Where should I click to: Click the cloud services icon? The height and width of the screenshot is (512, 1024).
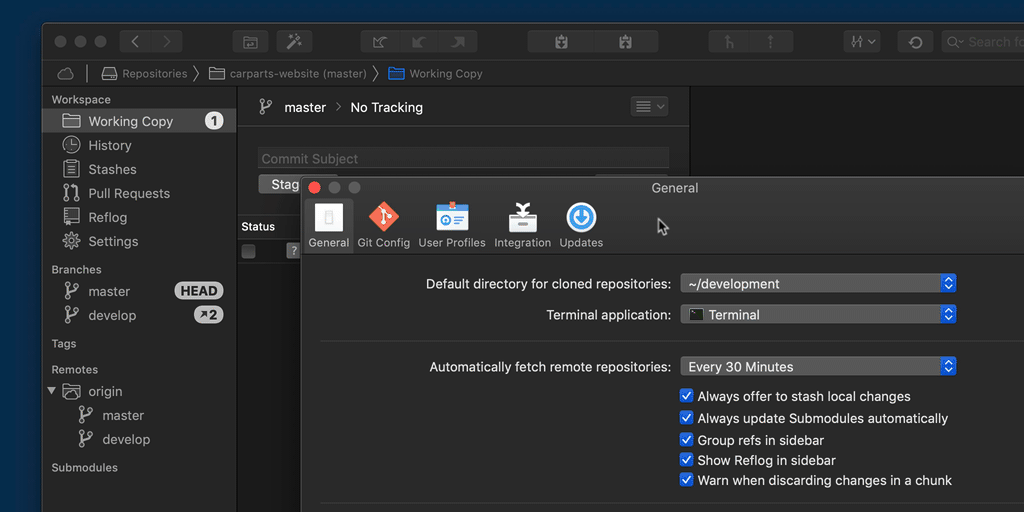[x=66, y=73]
